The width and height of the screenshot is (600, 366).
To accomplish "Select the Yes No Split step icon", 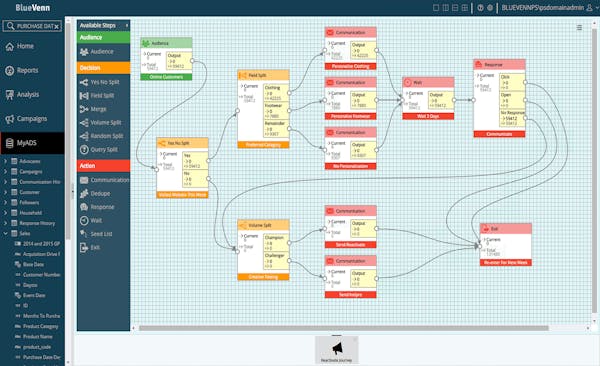I will (x=84, y=82).
